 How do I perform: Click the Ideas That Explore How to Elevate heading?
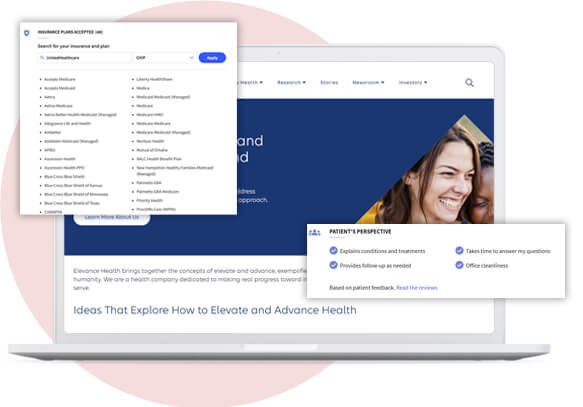pos(215,310)
